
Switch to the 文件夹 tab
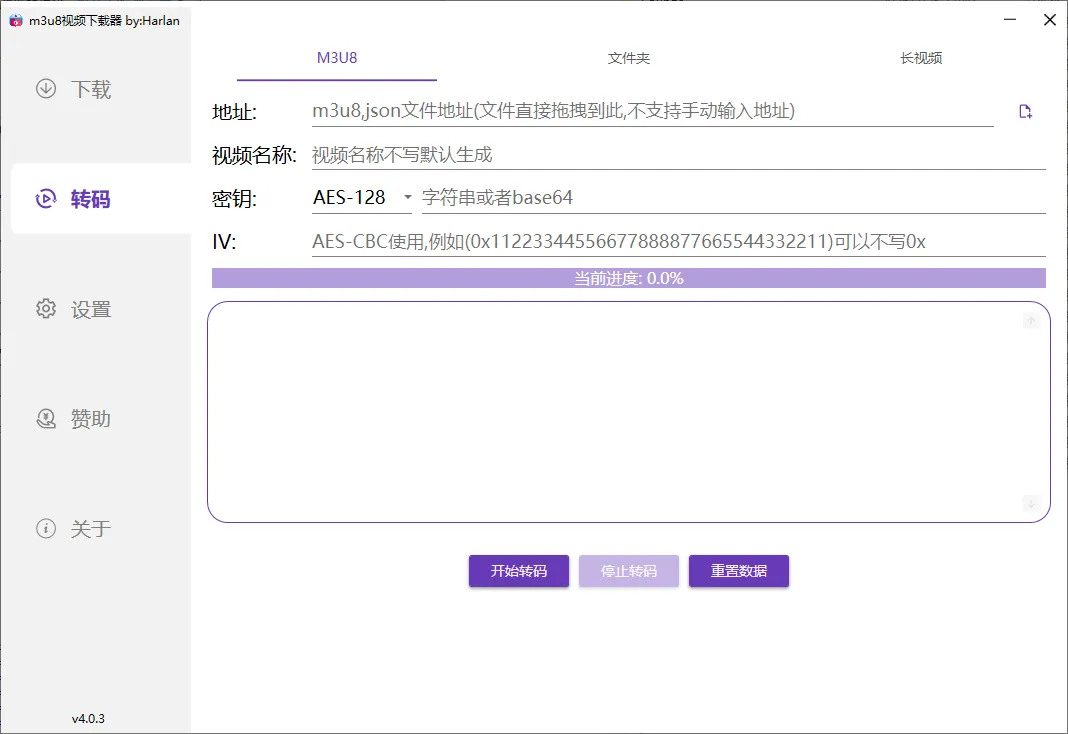(x=628, y=58)
